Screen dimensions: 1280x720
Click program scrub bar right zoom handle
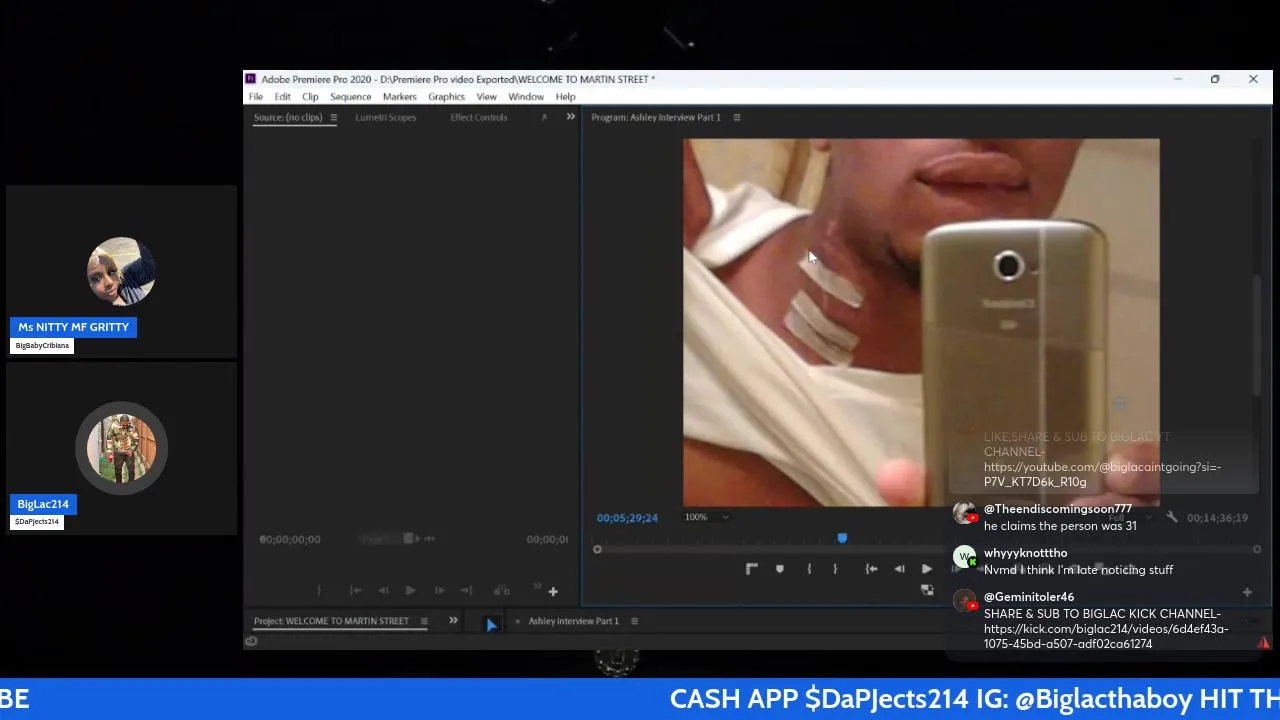coord(1257,549)
